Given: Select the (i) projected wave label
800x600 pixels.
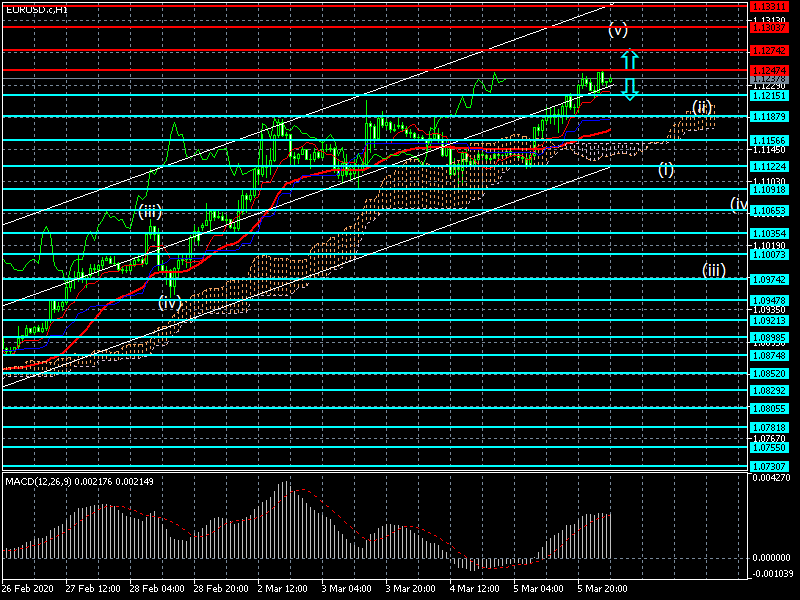Looking at the screenshot, I should 665,169.
